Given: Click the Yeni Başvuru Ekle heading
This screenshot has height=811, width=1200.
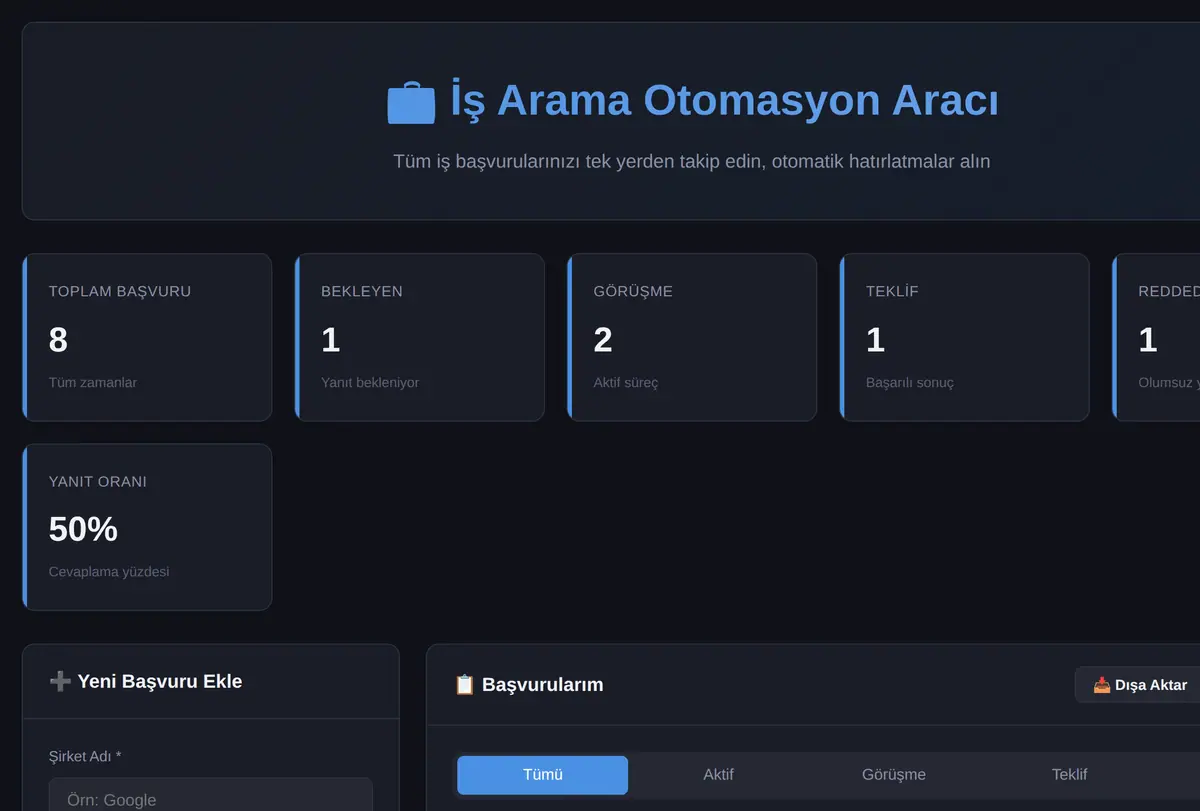Looking at the screenshot, I should (x=160, y=682).
